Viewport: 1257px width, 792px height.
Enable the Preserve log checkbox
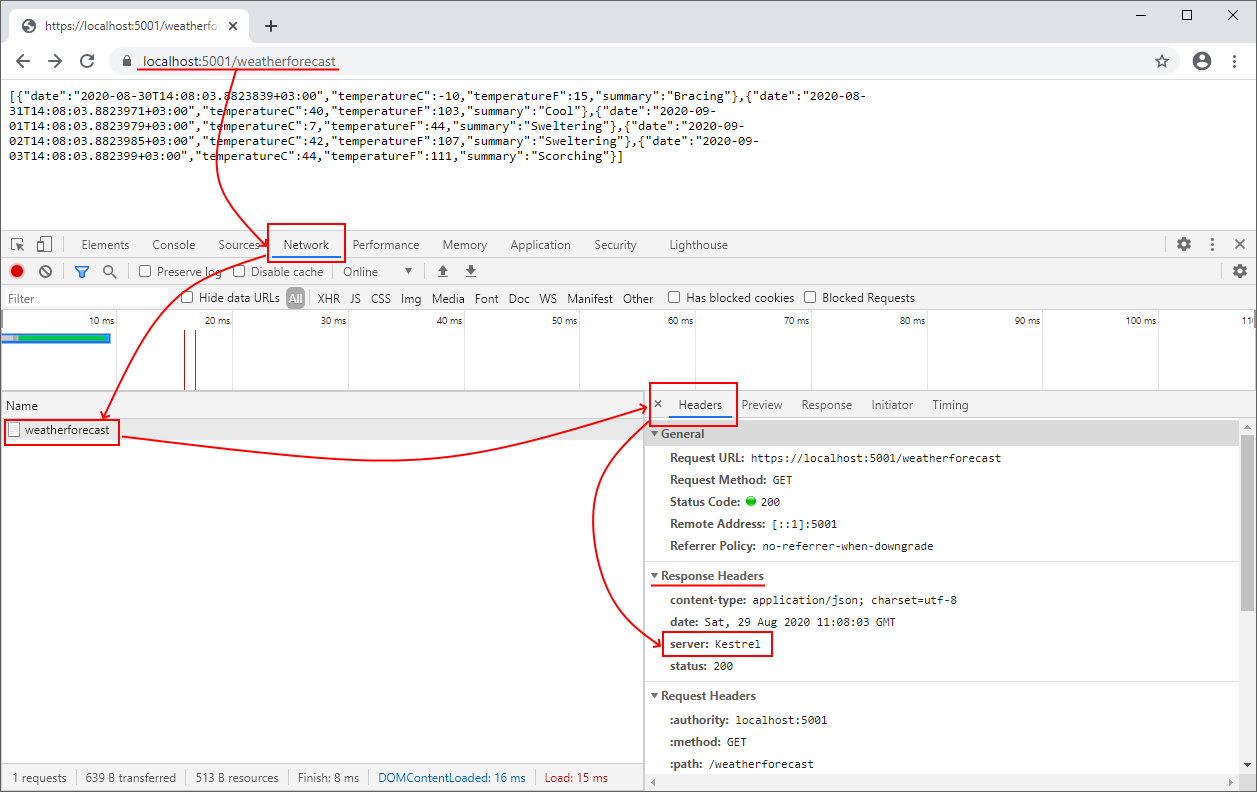pyautogui.click(x=145, y=271)
